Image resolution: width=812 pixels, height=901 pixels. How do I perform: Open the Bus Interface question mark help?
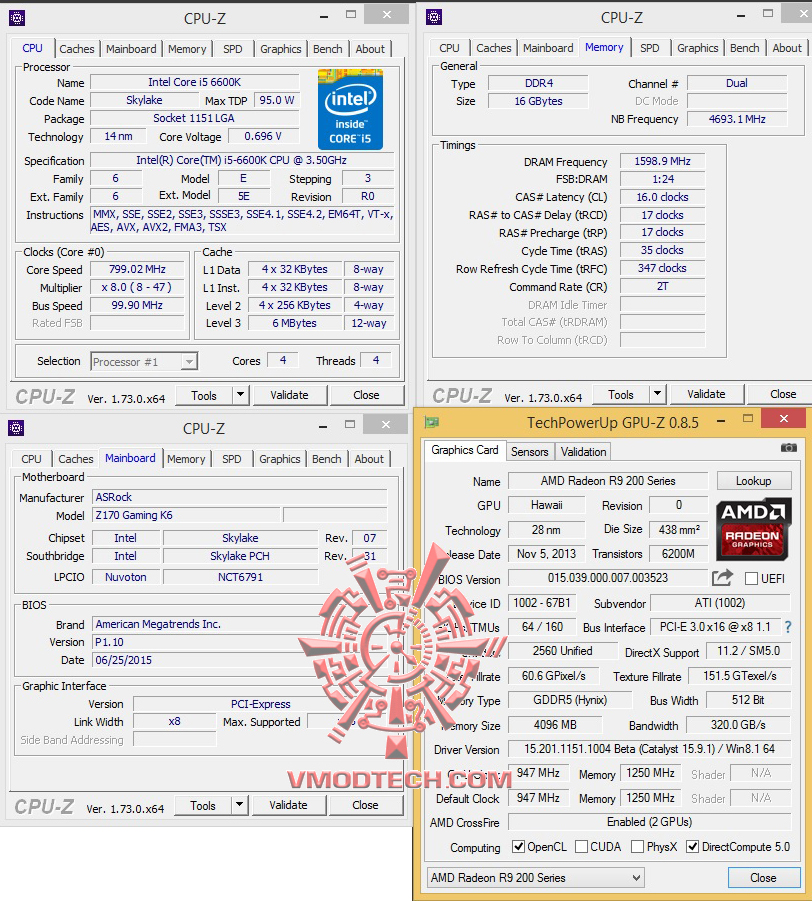coord(788,627)
